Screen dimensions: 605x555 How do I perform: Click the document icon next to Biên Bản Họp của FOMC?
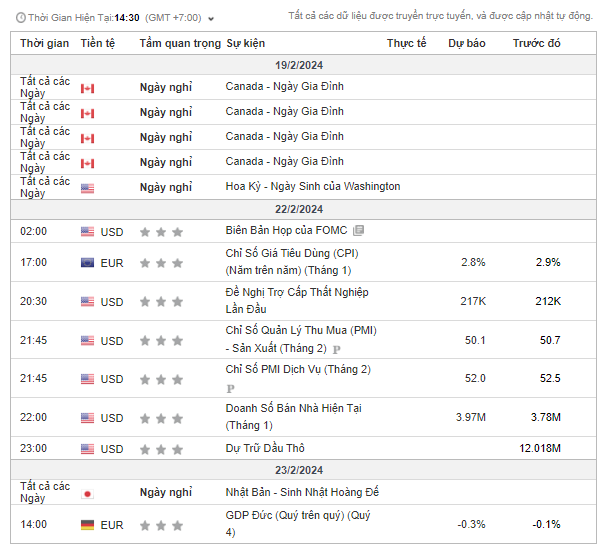coord(359,231)
